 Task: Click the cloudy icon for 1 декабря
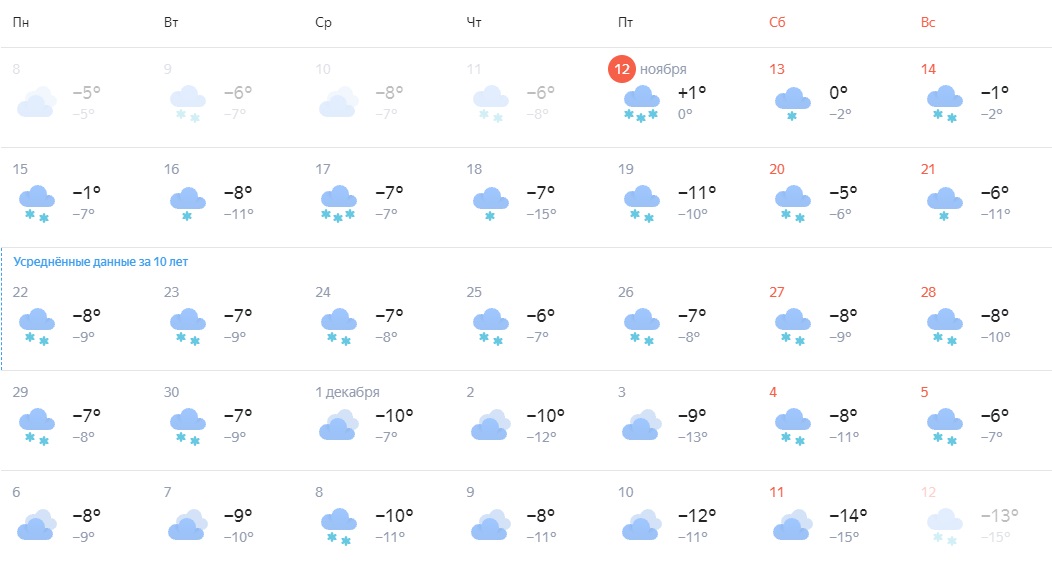point(338,425)
